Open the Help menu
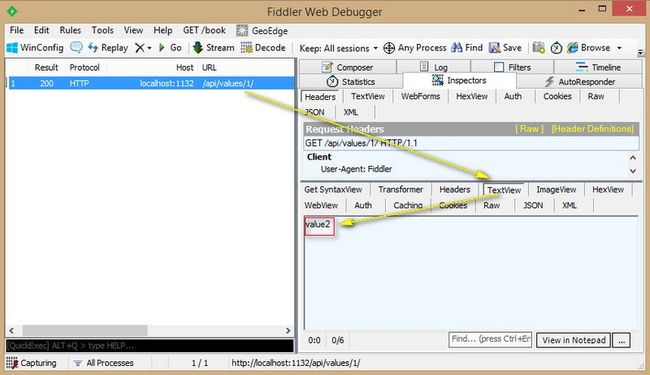Viewport: 650px width, 375px height. point(162,30)
